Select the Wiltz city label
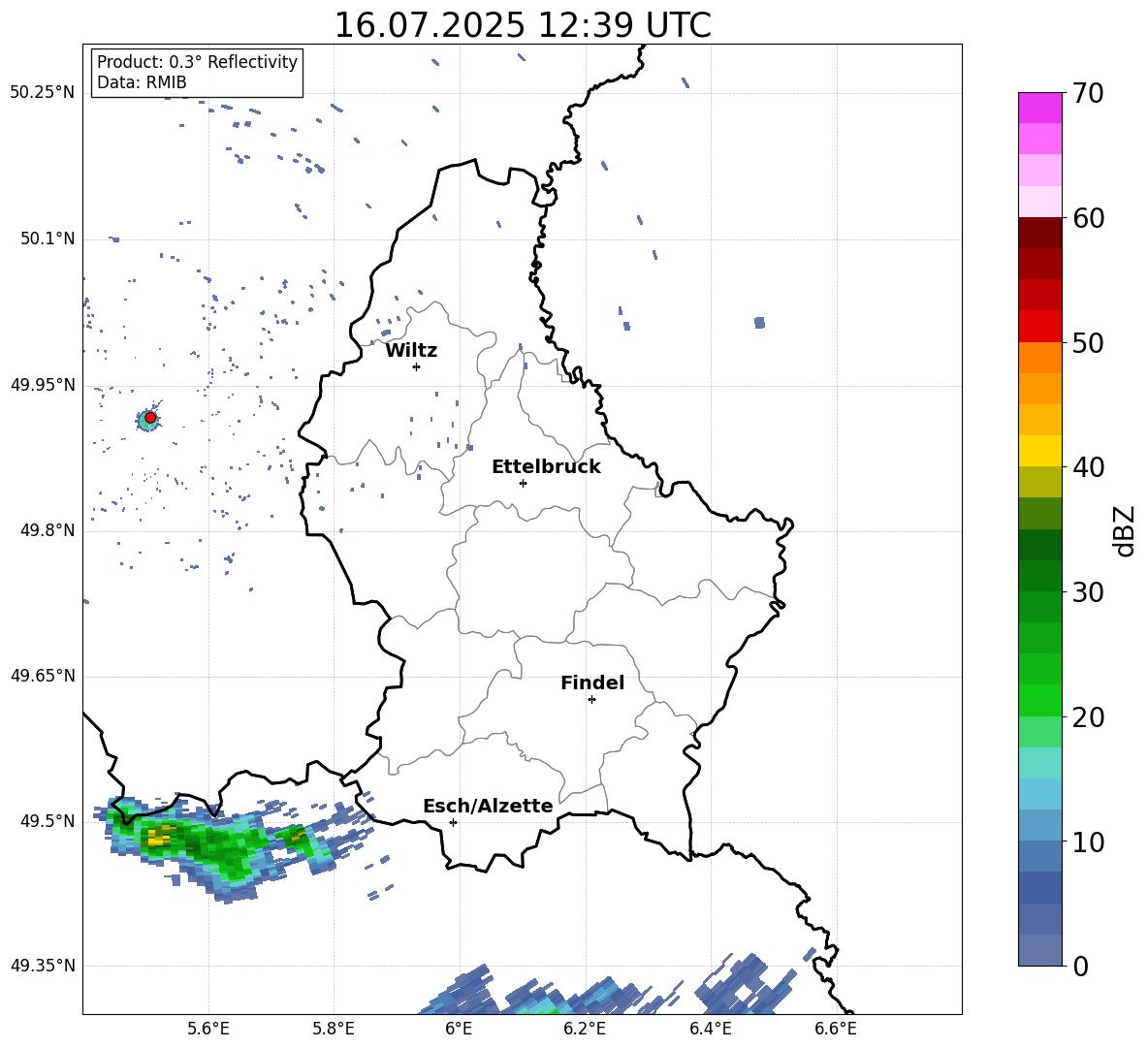This screenshot has width=1148, height=1048. pos(411,351)
